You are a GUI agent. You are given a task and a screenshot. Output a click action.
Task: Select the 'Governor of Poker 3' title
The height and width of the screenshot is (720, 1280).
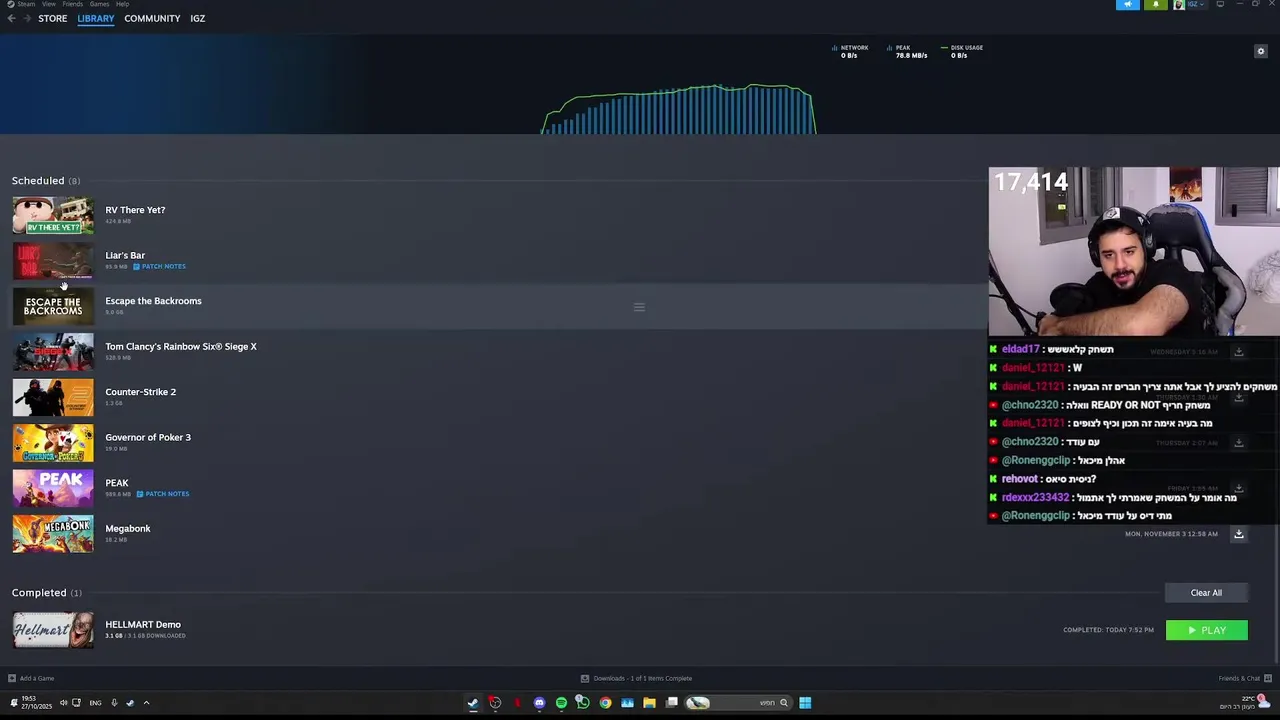pyautogui.click(x=148, y=437)
